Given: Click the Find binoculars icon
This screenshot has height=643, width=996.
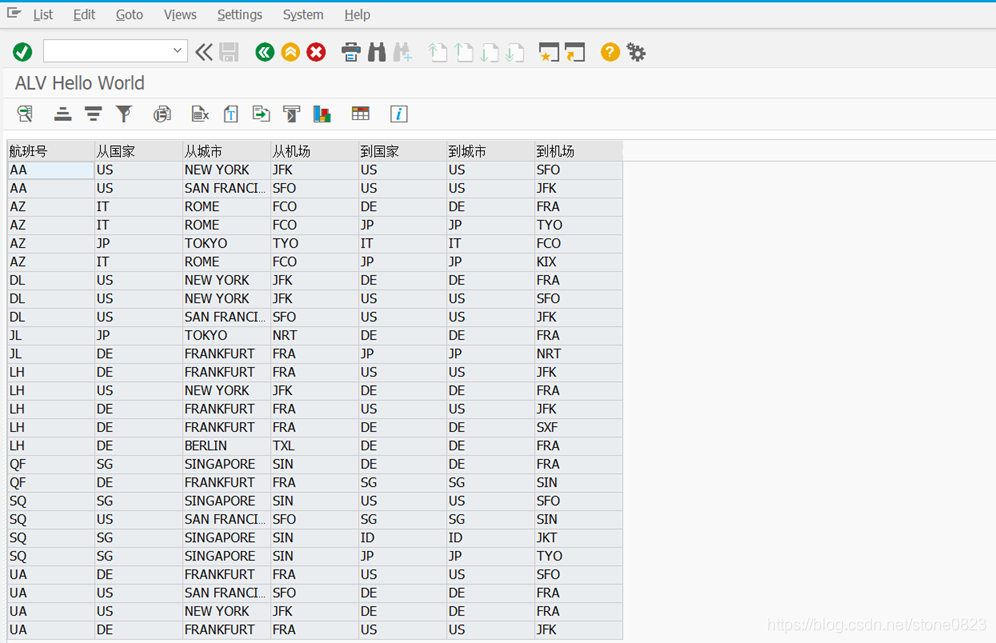Looking at the screenshot, I should pyautogui.click(x=377, y=51).
